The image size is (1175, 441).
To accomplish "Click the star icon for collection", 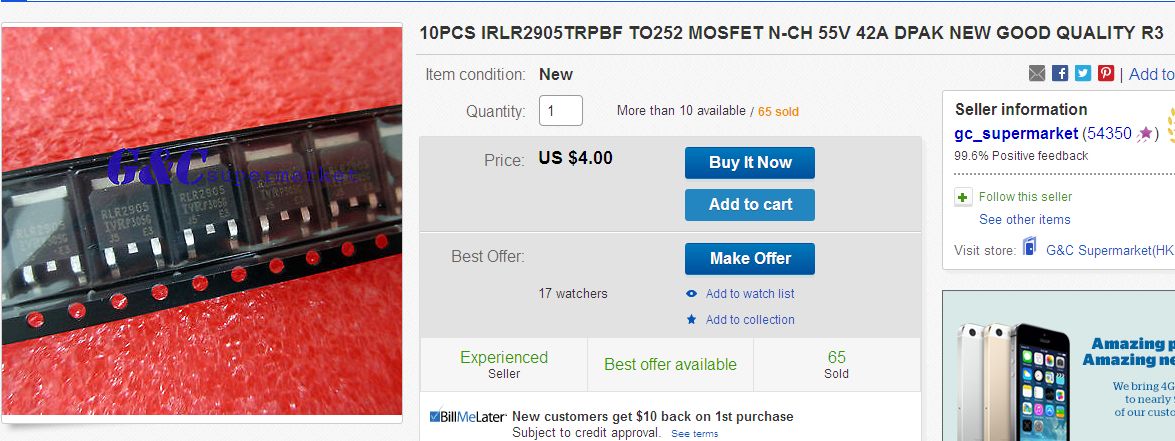I will pos(691,320).
